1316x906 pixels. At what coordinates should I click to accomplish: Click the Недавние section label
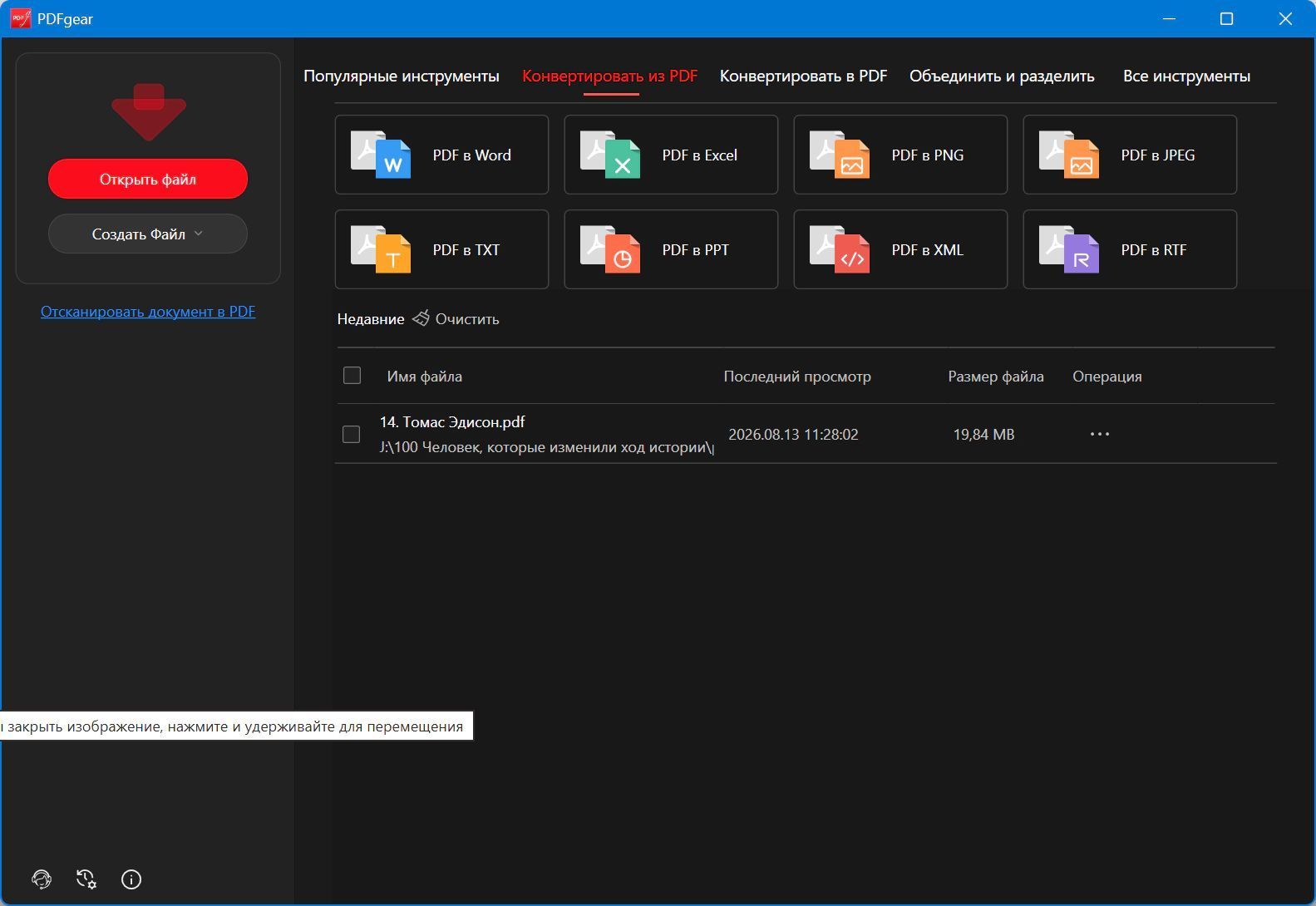tap(371, 319)
